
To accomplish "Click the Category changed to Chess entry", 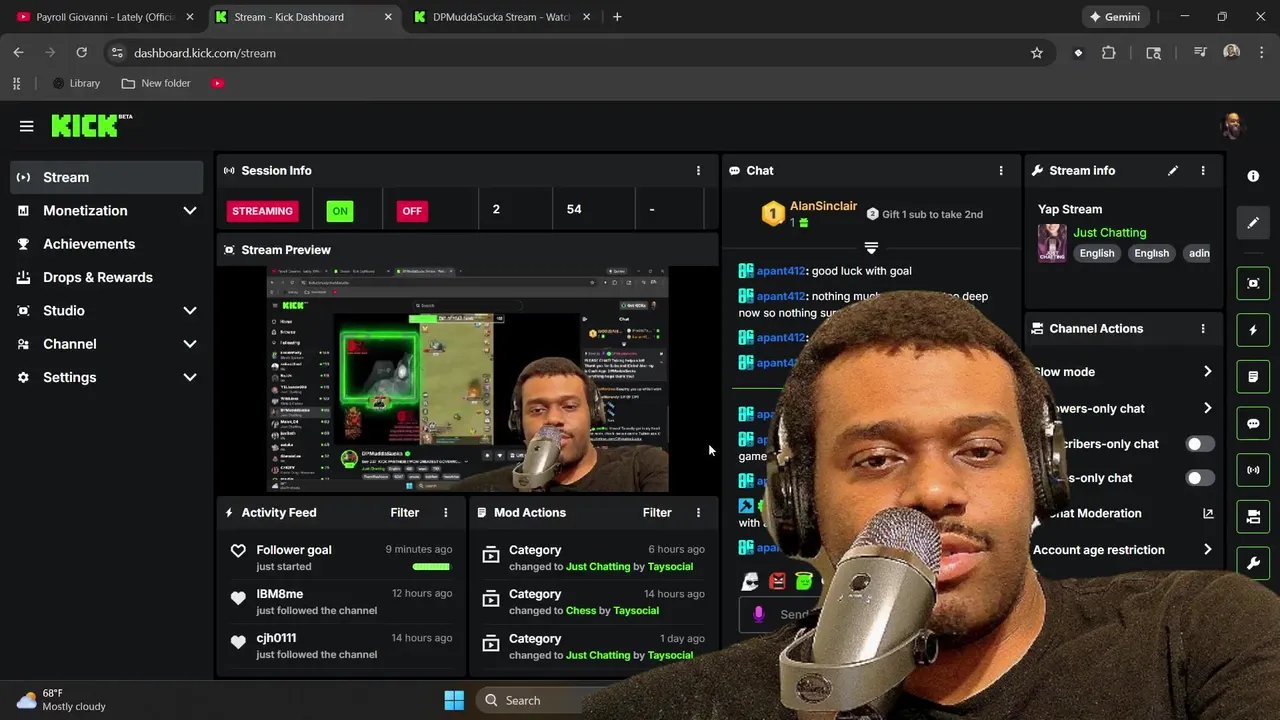I will (x=593, y=602).
